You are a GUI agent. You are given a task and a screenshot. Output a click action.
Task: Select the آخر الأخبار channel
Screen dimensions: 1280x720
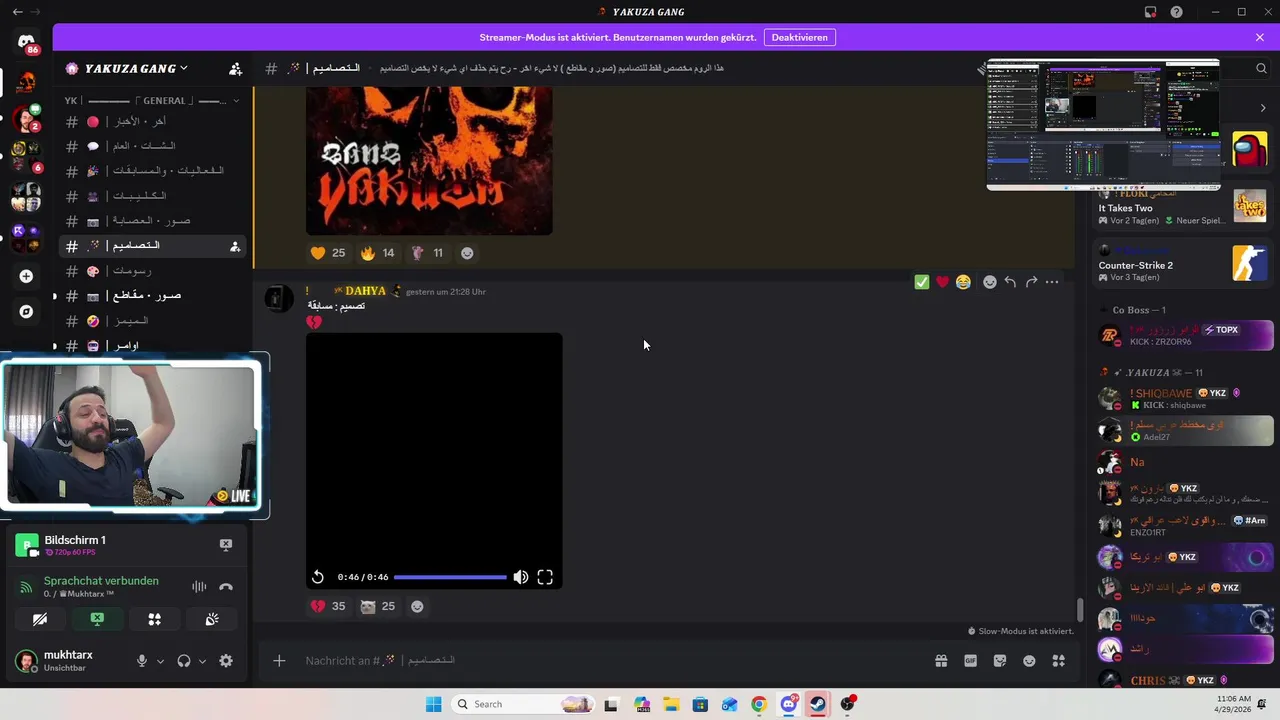point(151,121)
